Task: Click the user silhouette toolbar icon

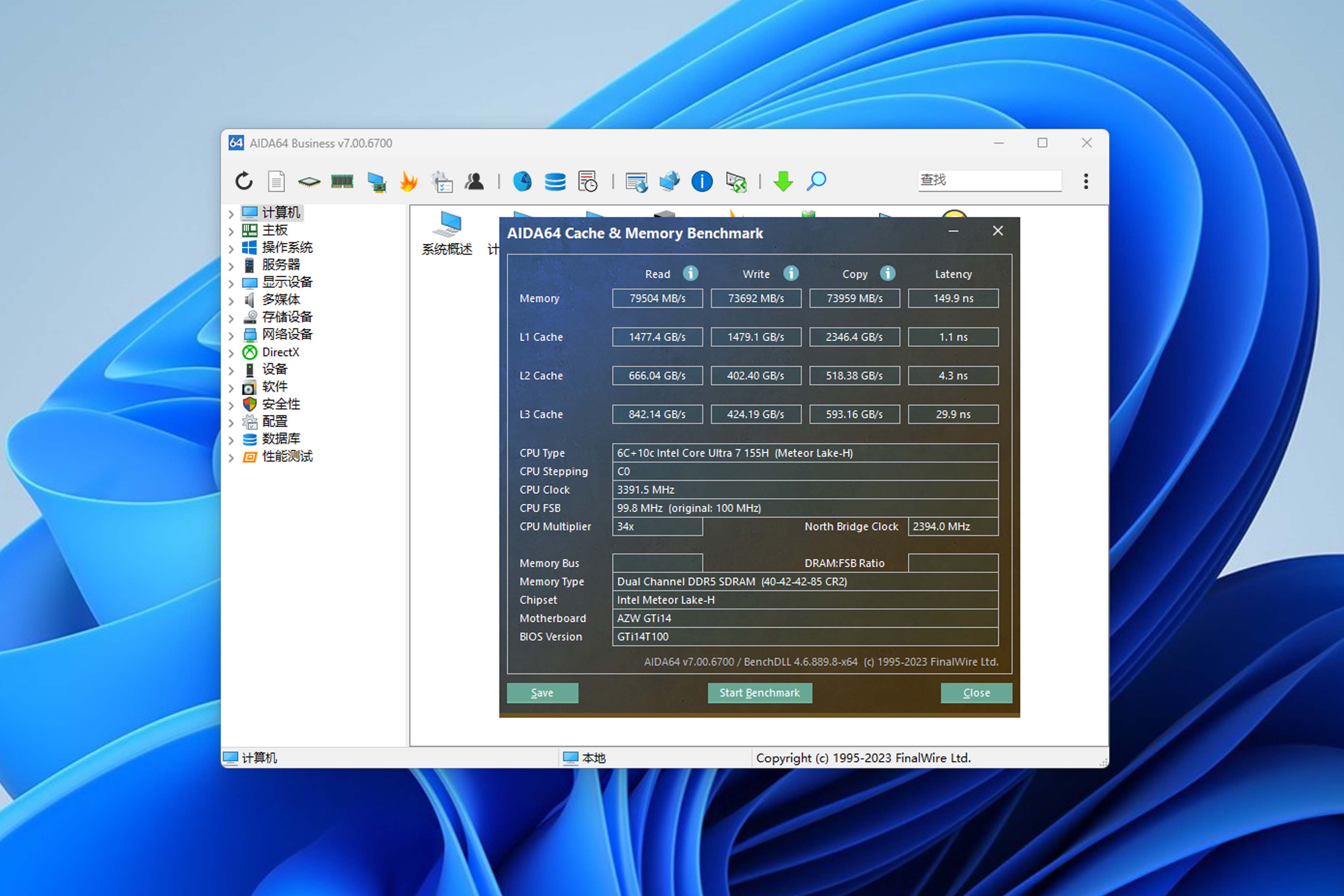Action: pyautogui.click(x=474, y=181)
